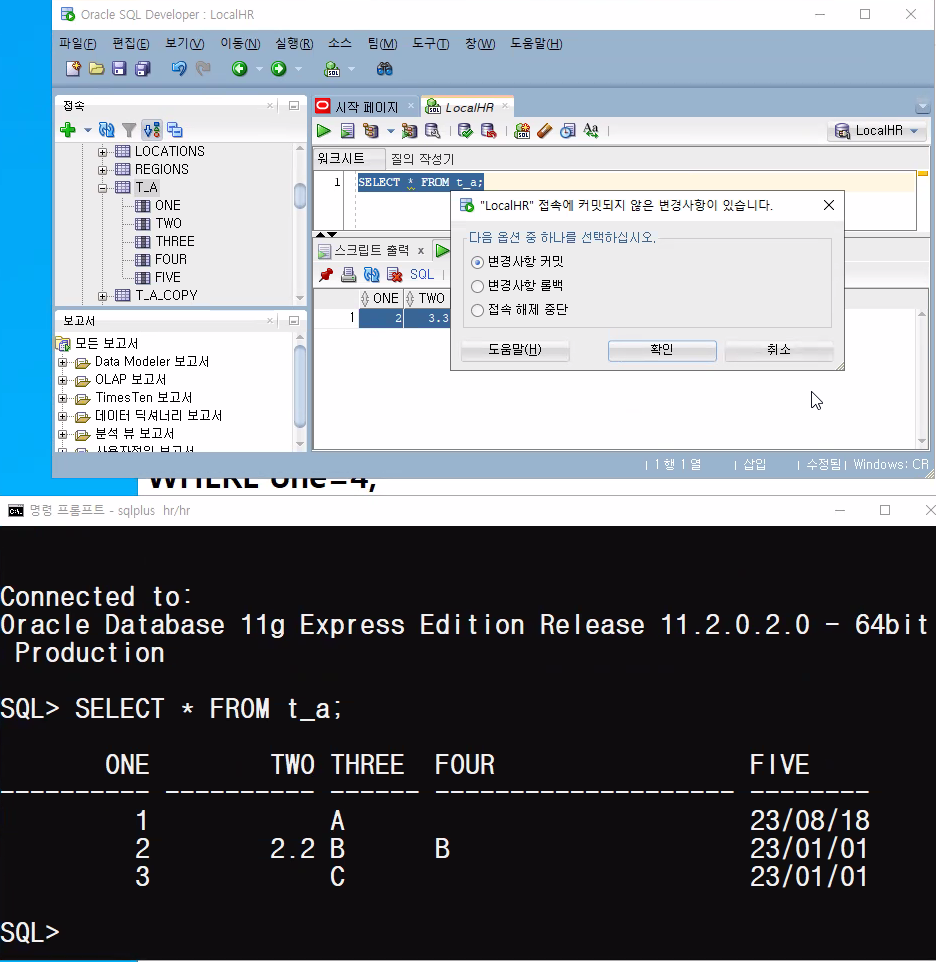Image resolution: width=936 pixels, height=962 pixels.
Task: Click the Rollback icon in worksheet toolbar
Action: pos(488,131)
